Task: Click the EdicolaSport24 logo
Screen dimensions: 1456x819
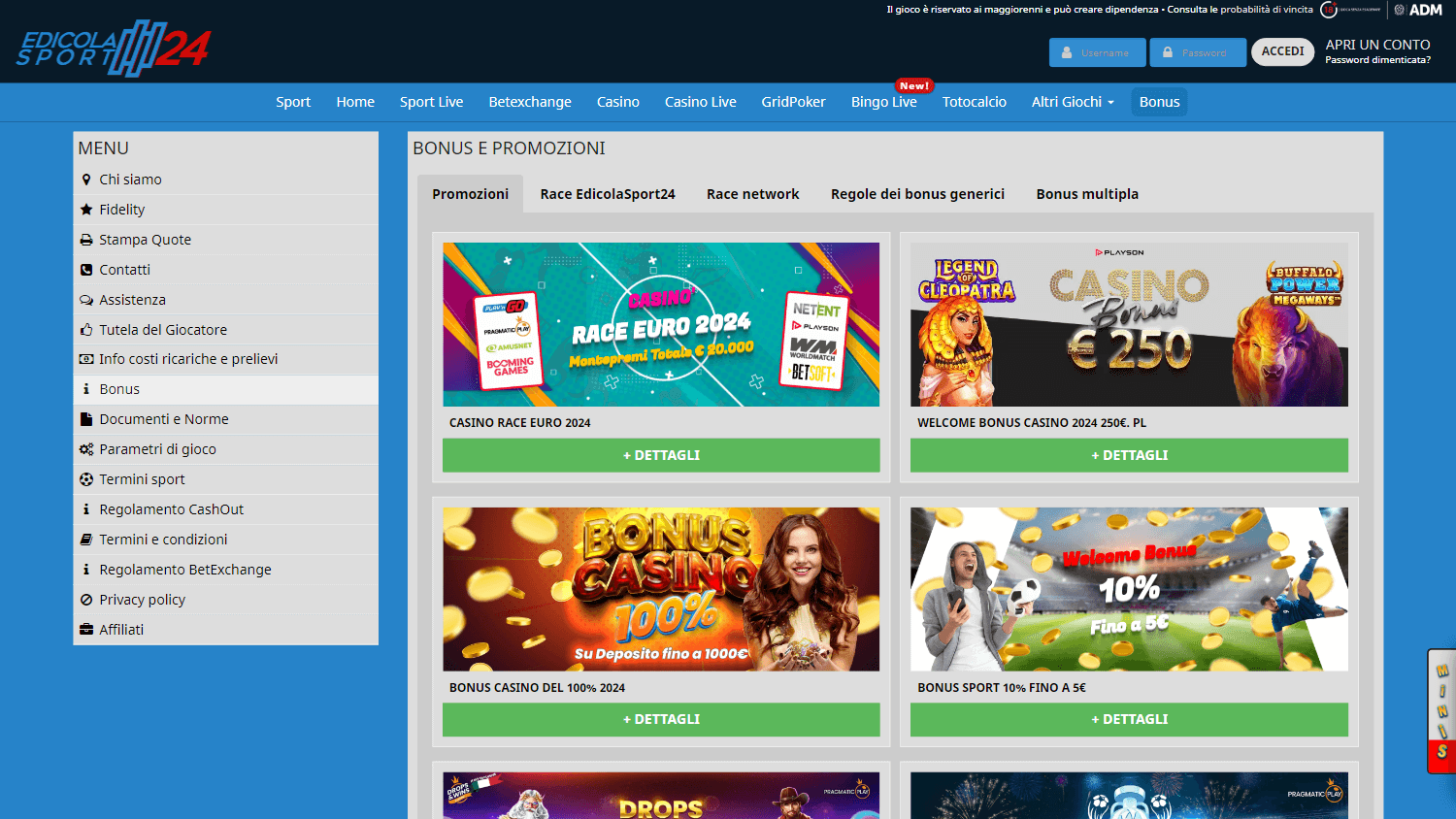Action: pos(113,49)
